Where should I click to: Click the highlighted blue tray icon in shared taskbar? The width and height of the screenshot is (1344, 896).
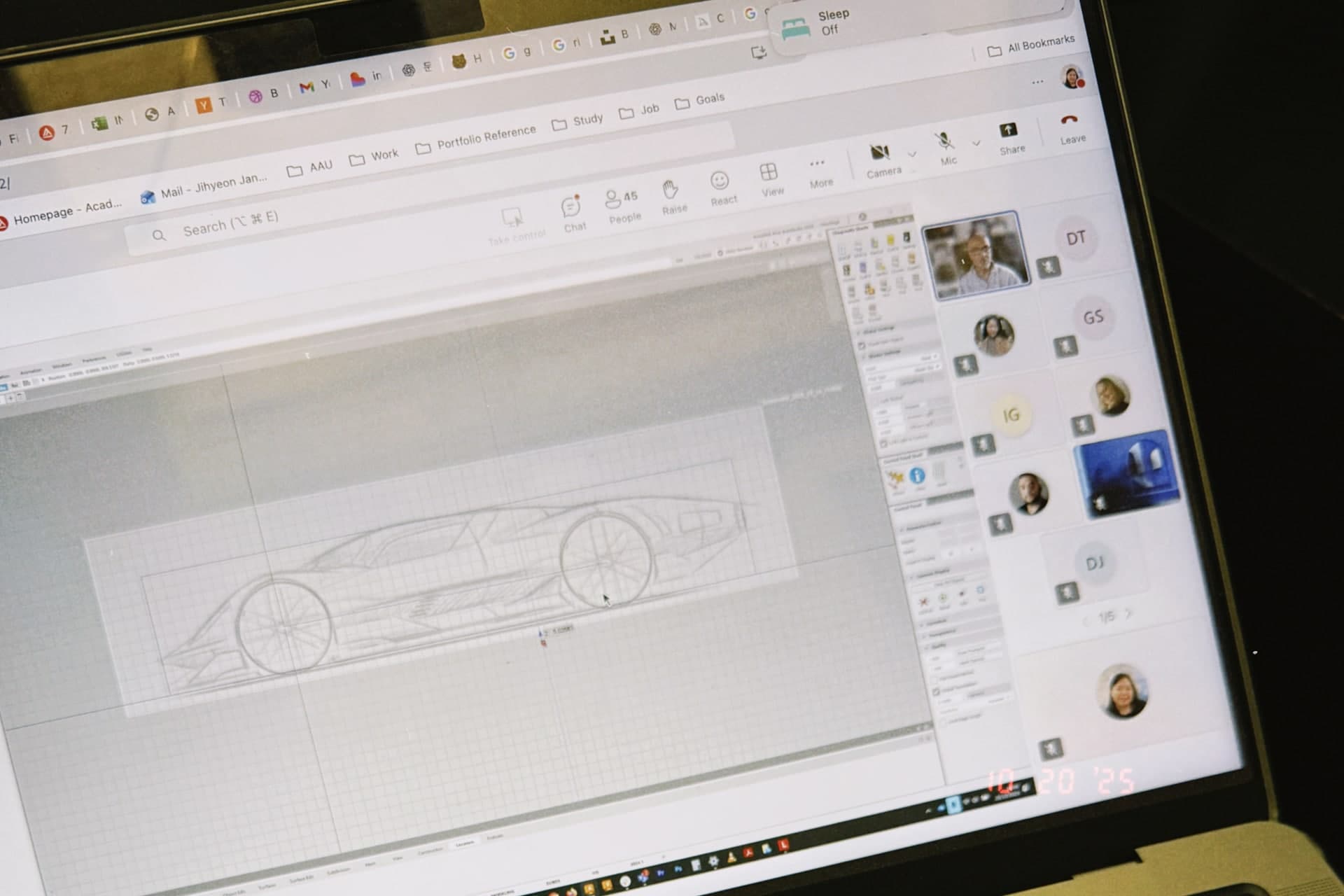click(953, 804)
